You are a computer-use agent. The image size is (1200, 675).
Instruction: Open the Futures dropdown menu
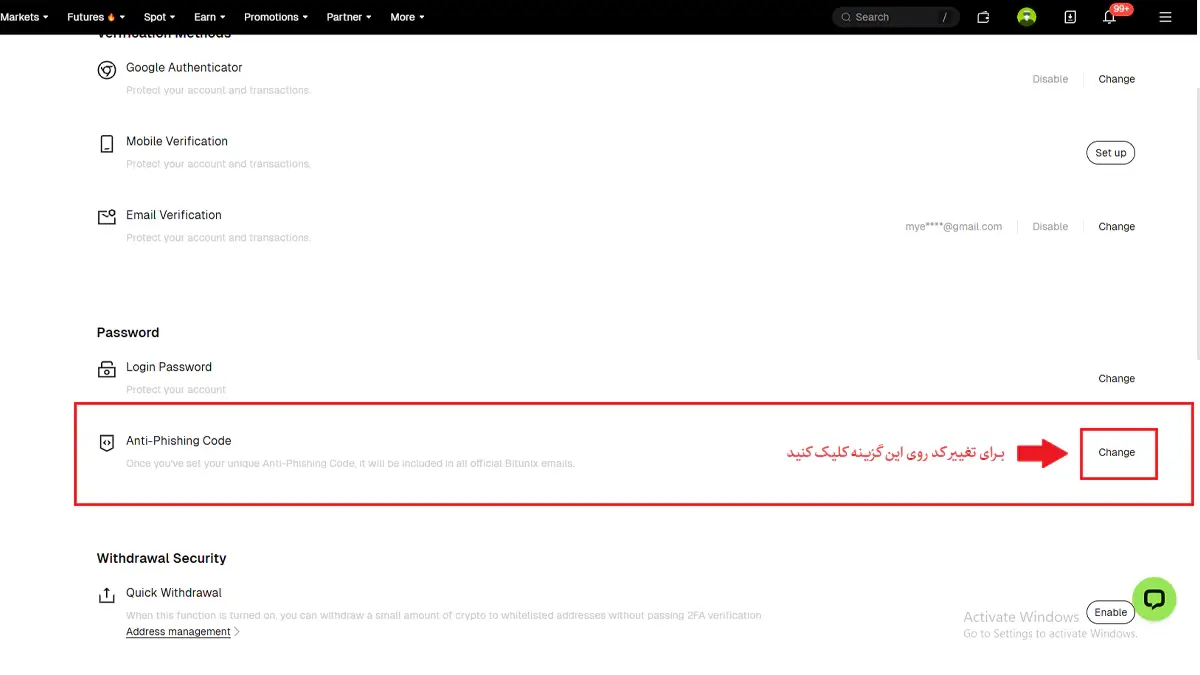[x=96, y=17]
